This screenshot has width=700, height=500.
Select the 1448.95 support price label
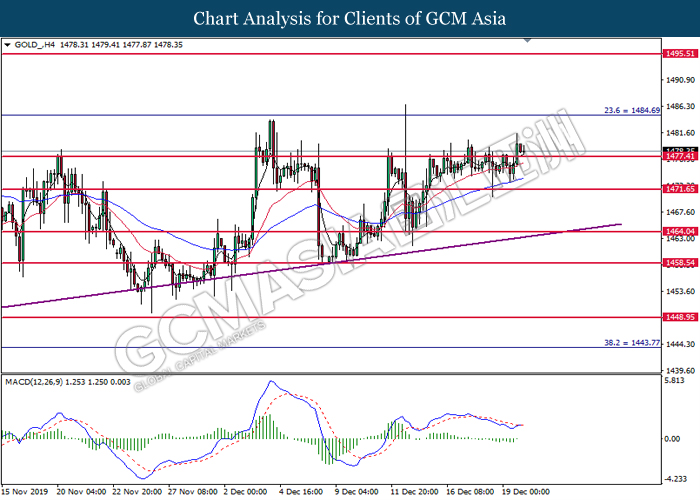pyautogui.click(x=680, y=317)
